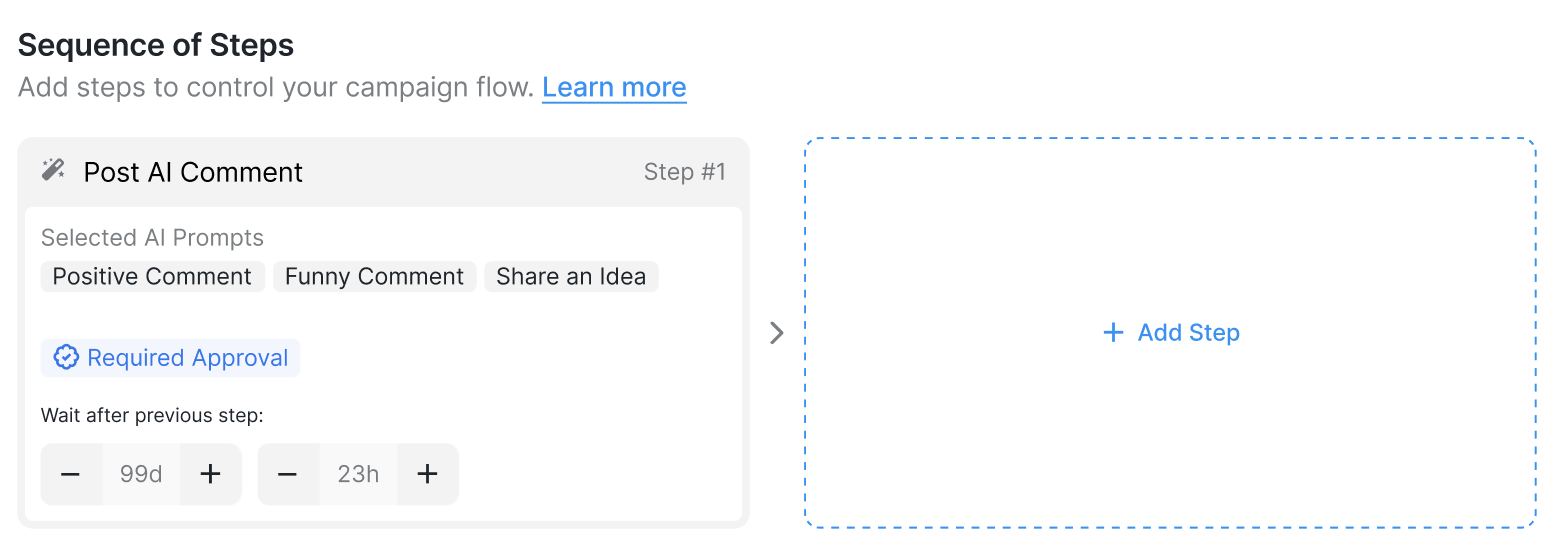The width and height of the screenshot is (1550, 540).
Task: Open the Post AI Comment step title
Action: (193, 172)
